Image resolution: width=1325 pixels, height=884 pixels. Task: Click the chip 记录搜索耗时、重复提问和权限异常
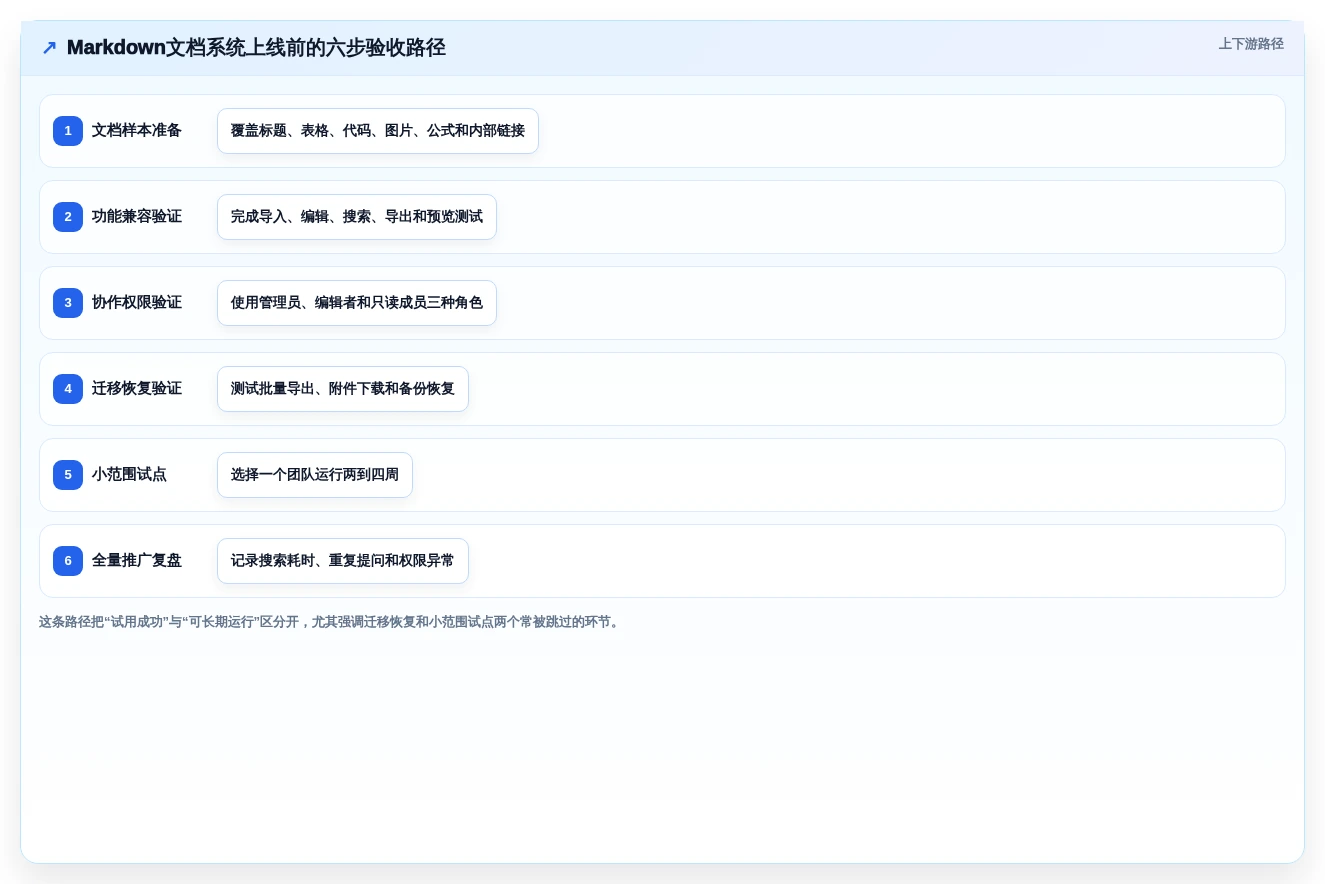tap(343, 561)
